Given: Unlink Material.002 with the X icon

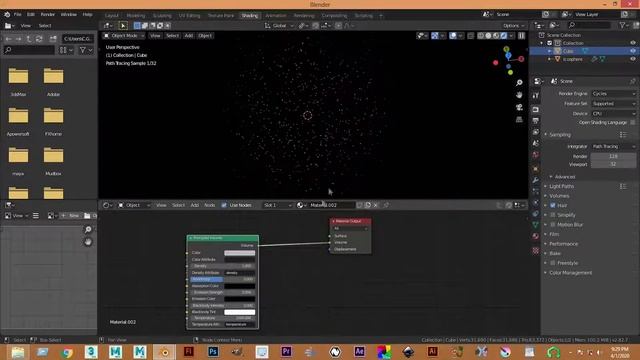Looking at the screenshot, I should point(376,205).
